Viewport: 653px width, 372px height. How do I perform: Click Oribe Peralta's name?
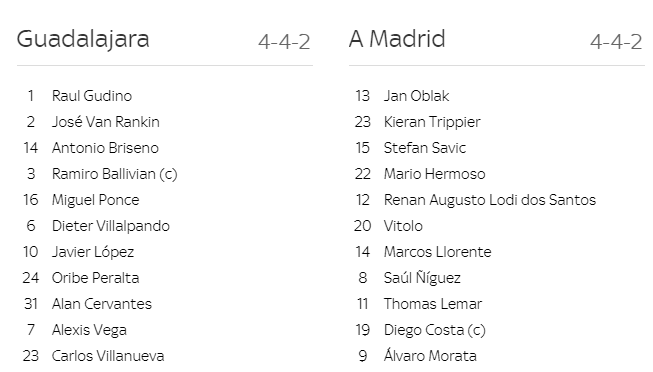point(95,278)
